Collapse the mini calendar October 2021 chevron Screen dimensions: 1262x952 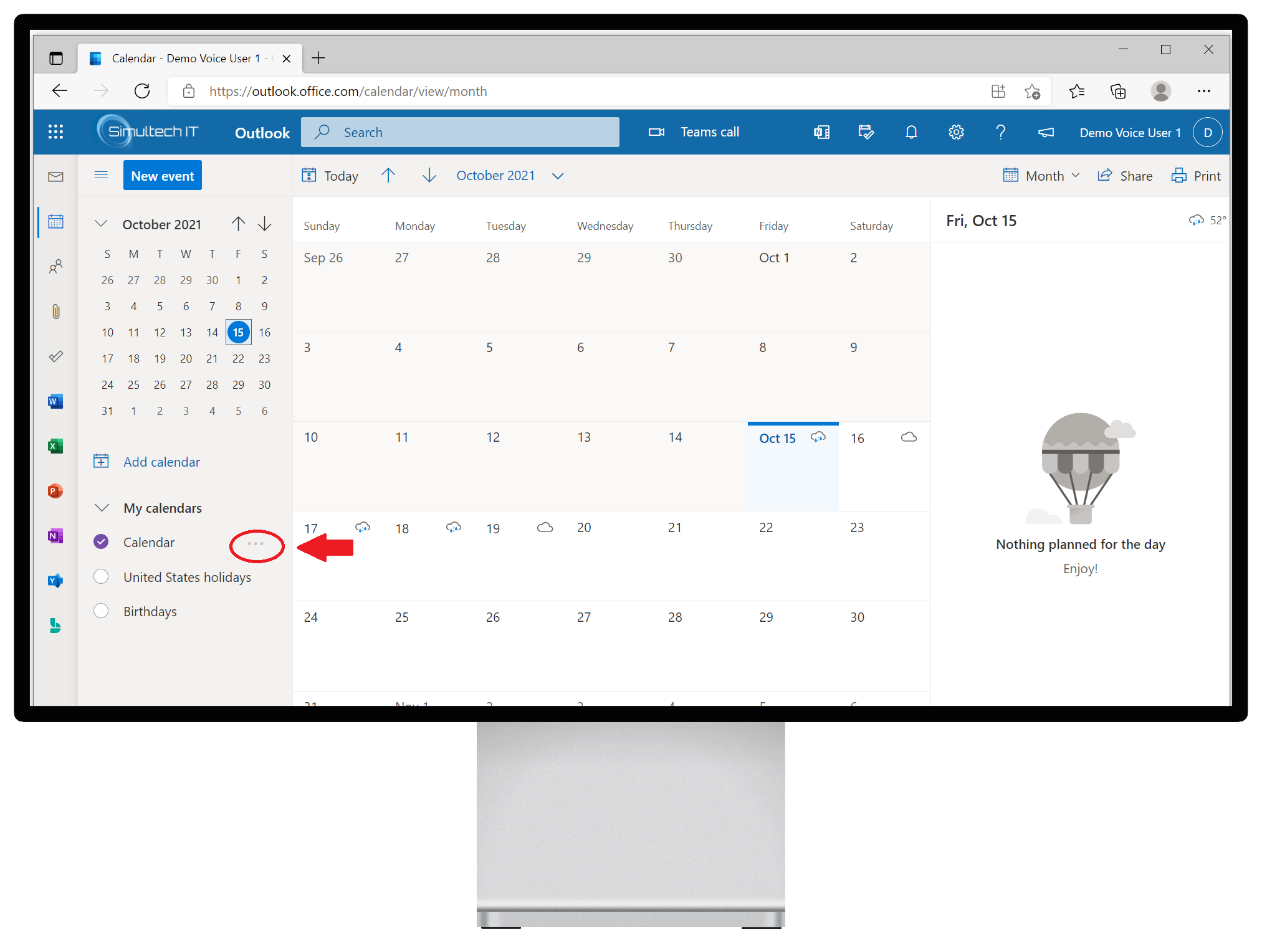click(101, 224)
